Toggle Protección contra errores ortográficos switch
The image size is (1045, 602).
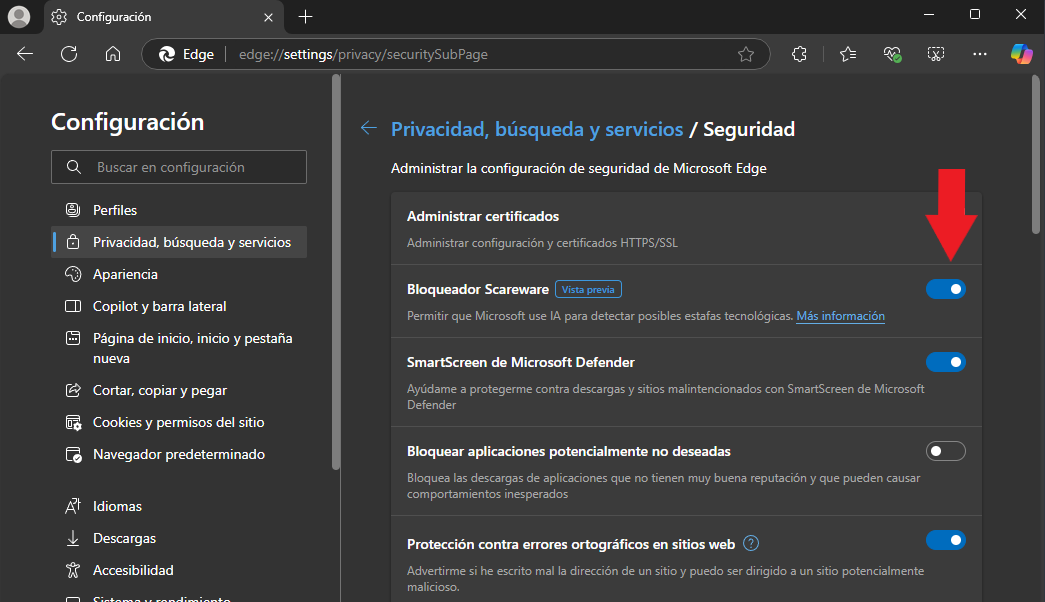945,540
